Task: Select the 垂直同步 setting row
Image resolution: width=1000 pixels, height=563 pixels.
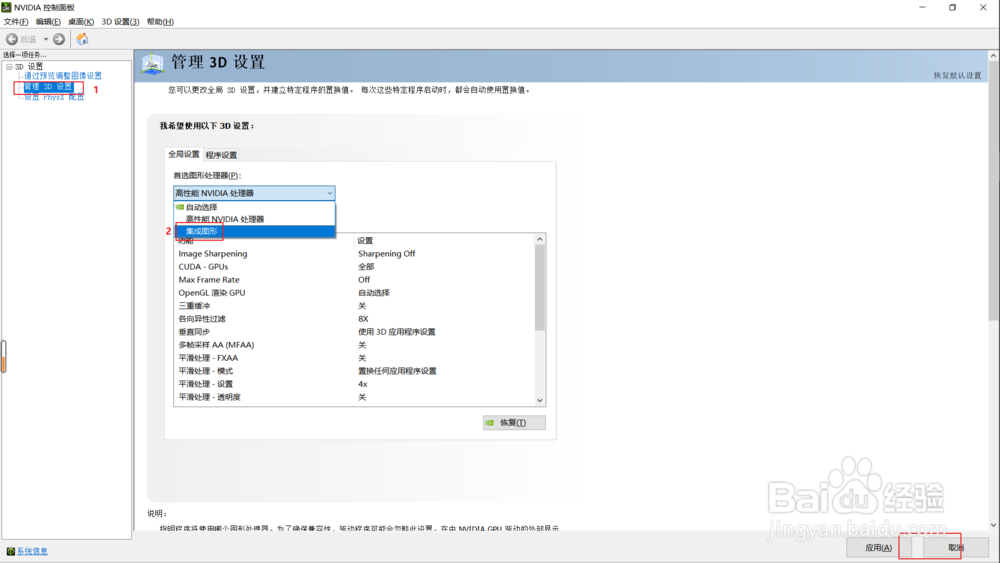Action: click(354, 332)
